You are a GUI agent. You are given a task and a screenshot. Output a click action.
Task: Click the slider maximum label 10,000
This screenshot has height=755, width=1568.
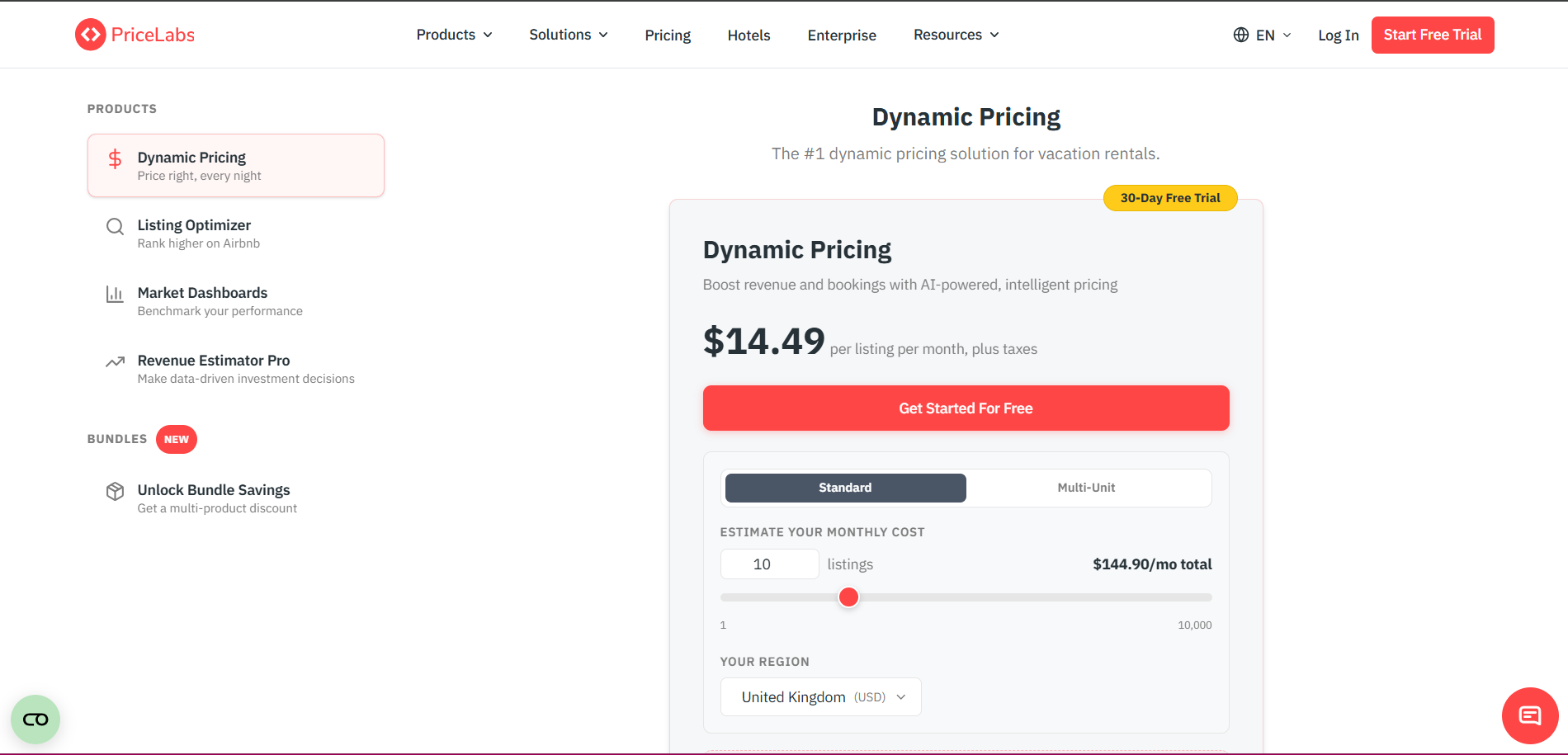point(1194,625)
